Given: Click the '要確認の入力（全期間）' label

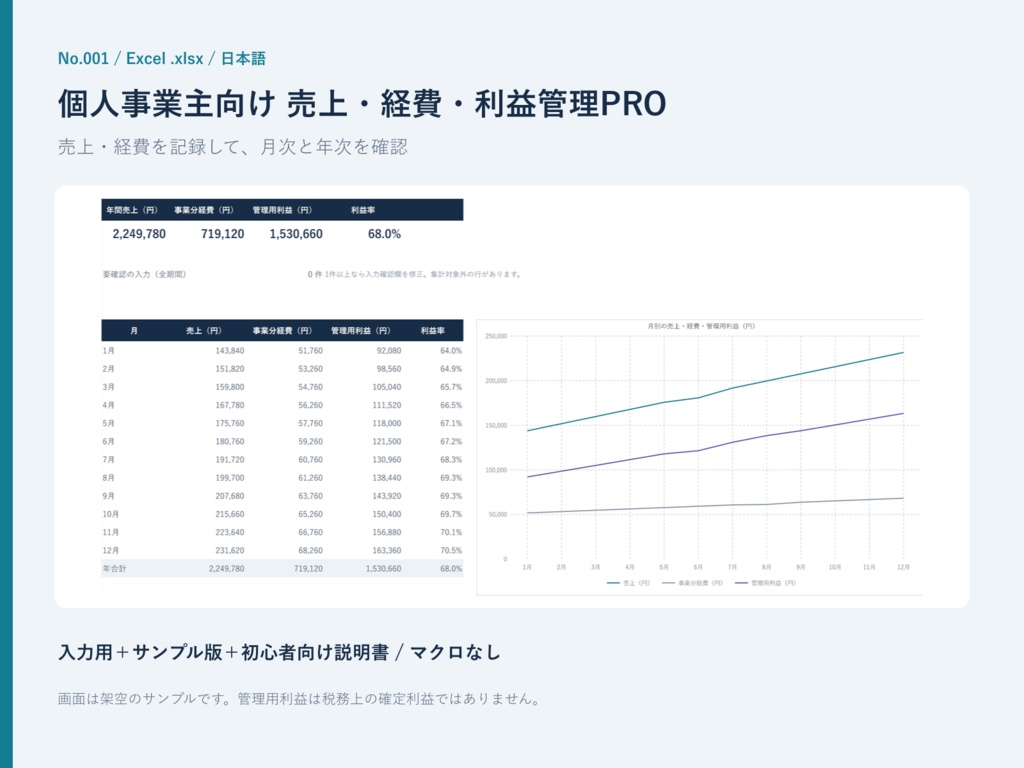Looking at the screenshot, I should tap(144, 274).
